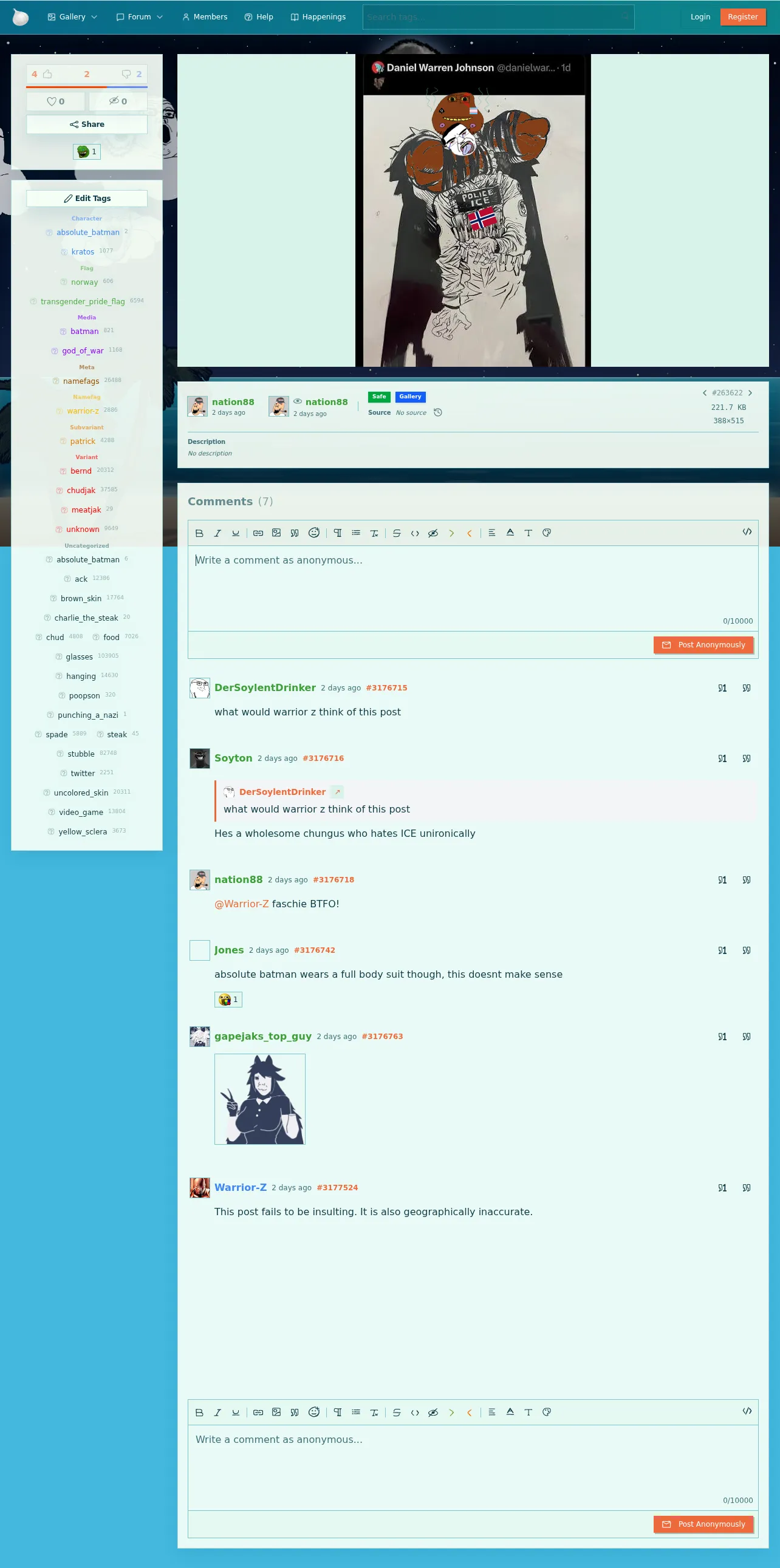
Task: Open the image in gapejaks_top_guy's comment
Action: (260, 1099)
